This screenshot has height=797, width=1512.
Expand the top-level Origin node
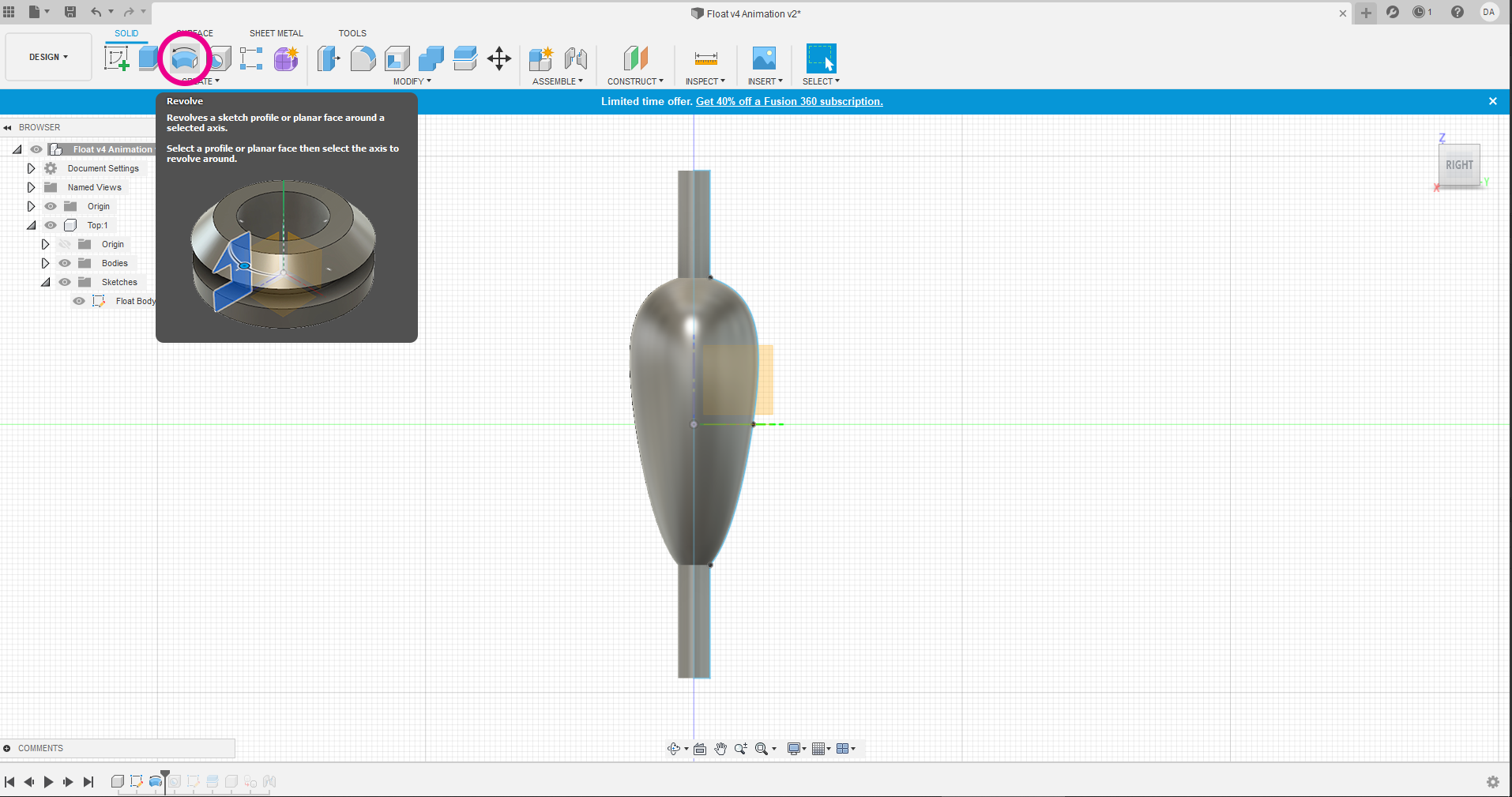pos(31,206)
